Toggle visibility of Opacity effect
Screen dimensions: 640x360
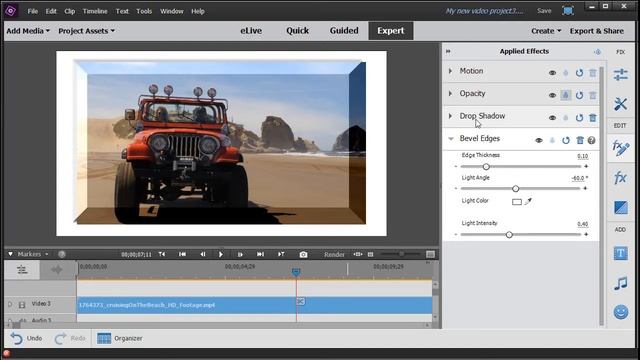coord(552,96)
